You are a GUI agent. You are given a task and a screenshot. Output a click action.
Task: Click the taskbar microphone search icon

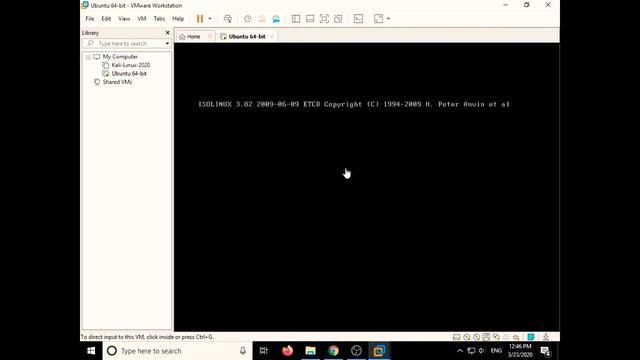243,351
